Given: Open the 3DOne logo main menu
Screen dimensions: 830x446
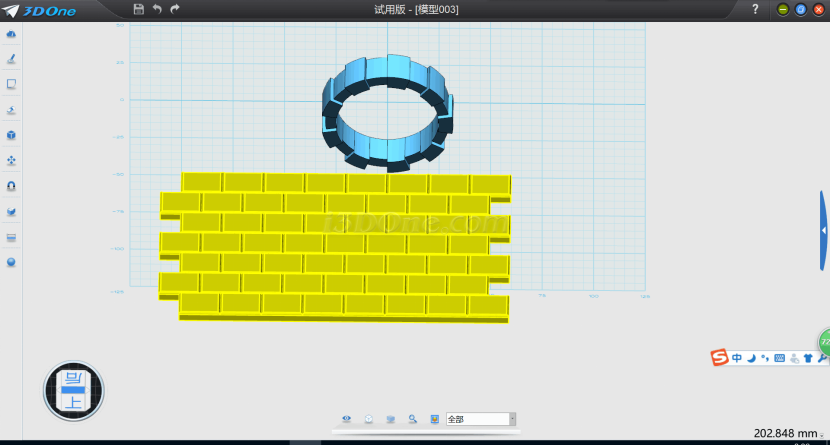Looking at the screenshot, I should tap(40, 9).
